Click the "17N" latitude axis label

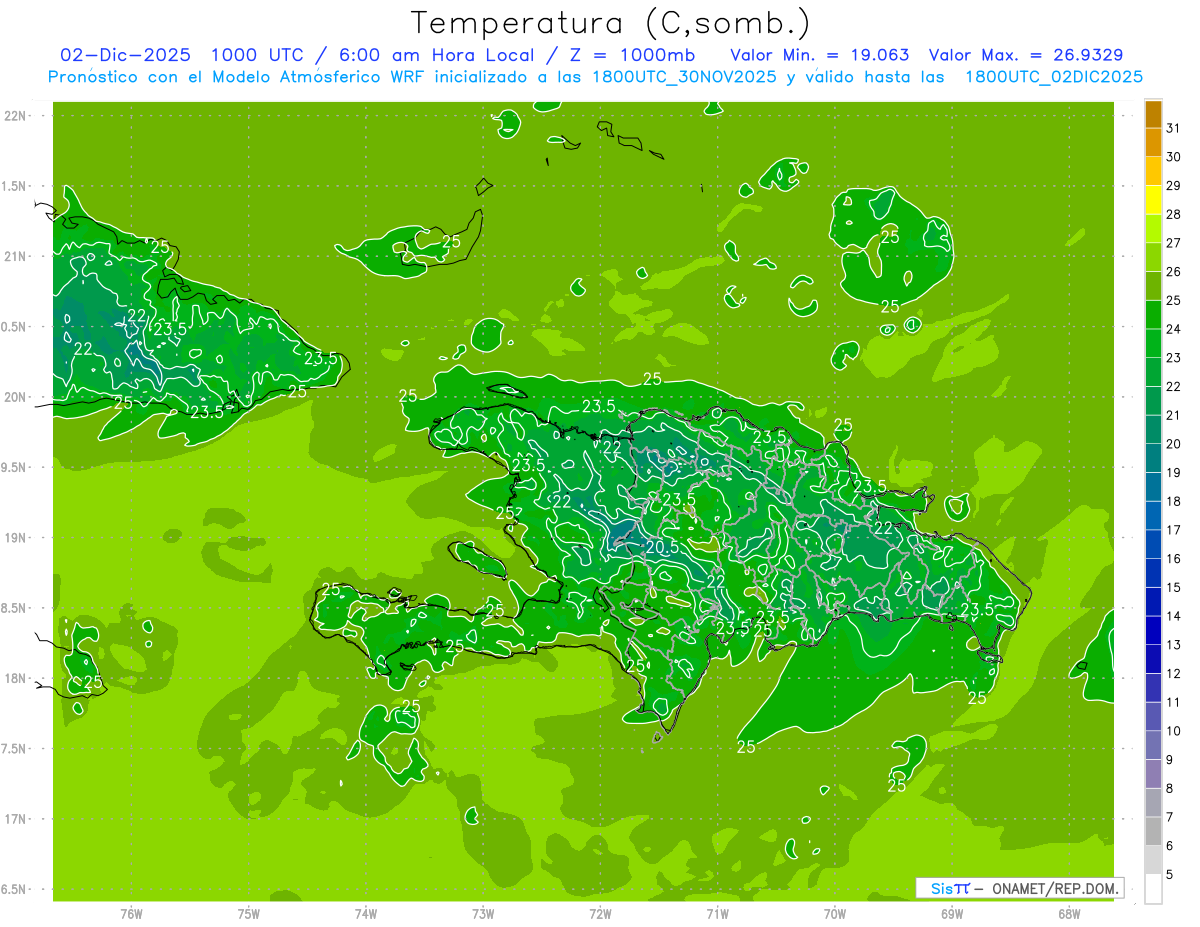[x=15, y=820]
